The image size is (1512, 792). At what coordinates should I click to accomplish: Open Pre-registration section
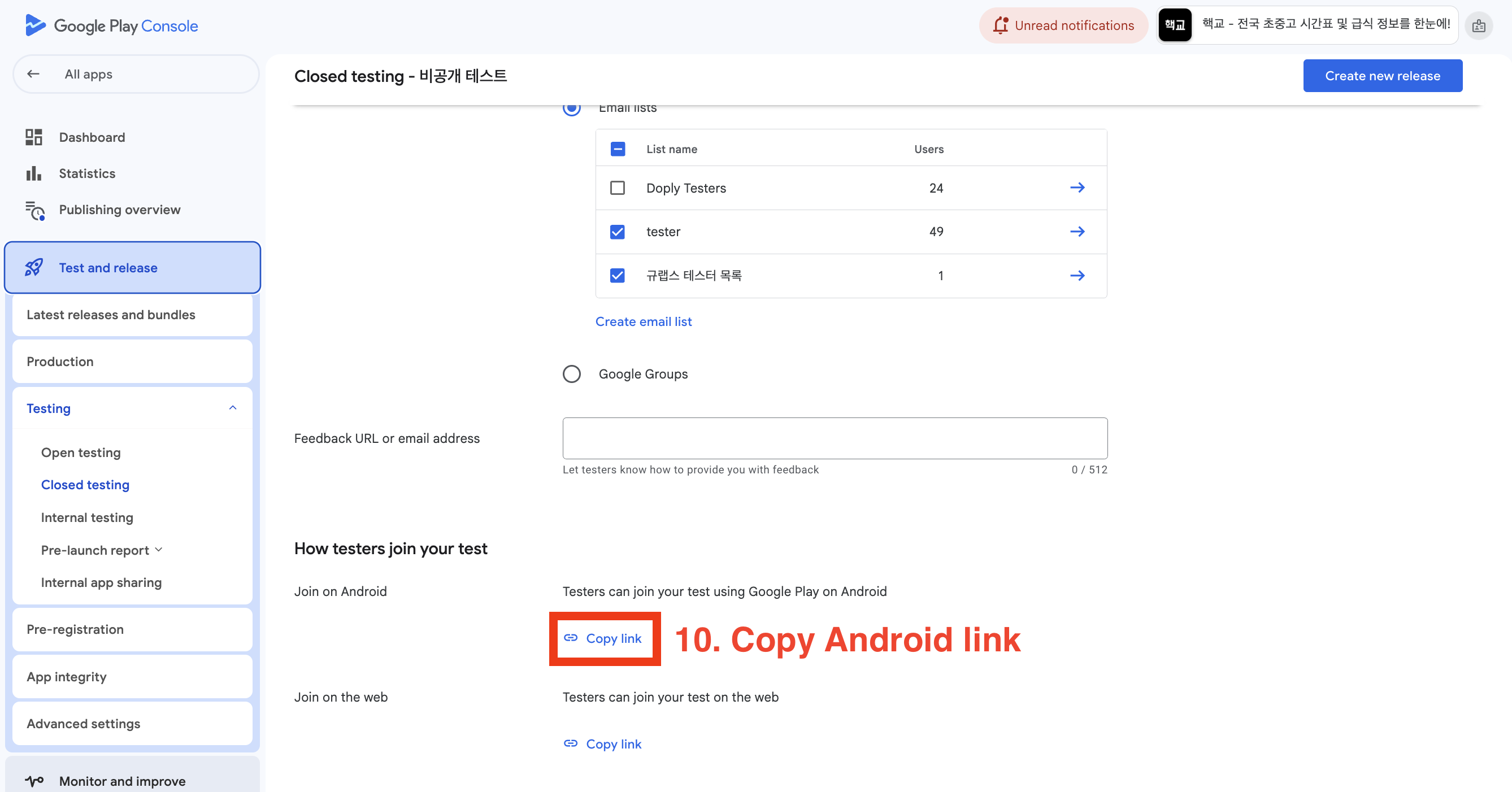[133, 629]
